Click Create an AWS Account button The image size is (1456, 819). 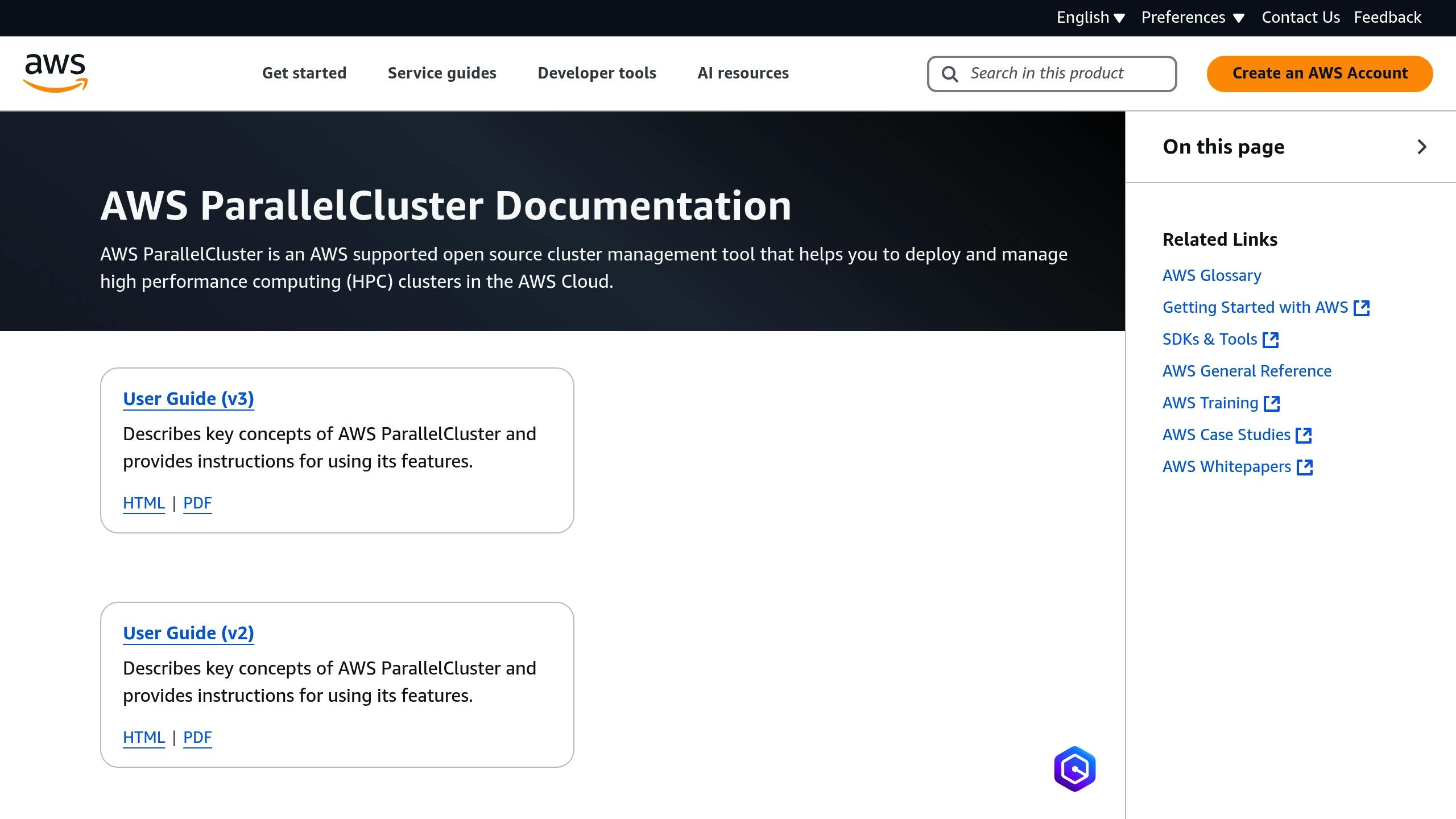click(1319, 73)
